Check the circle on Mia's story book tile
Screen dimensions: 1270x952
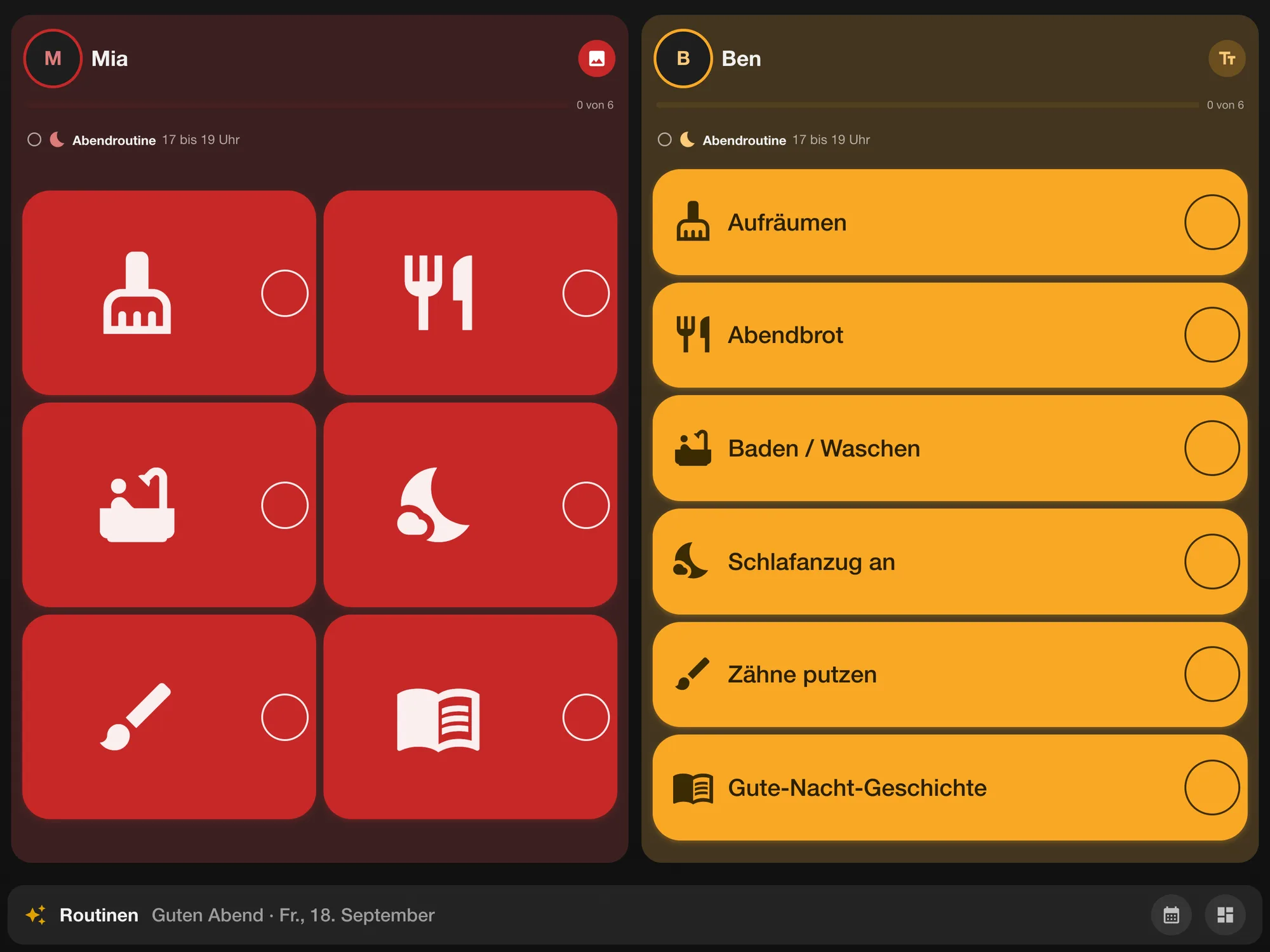tap(585, 717)
